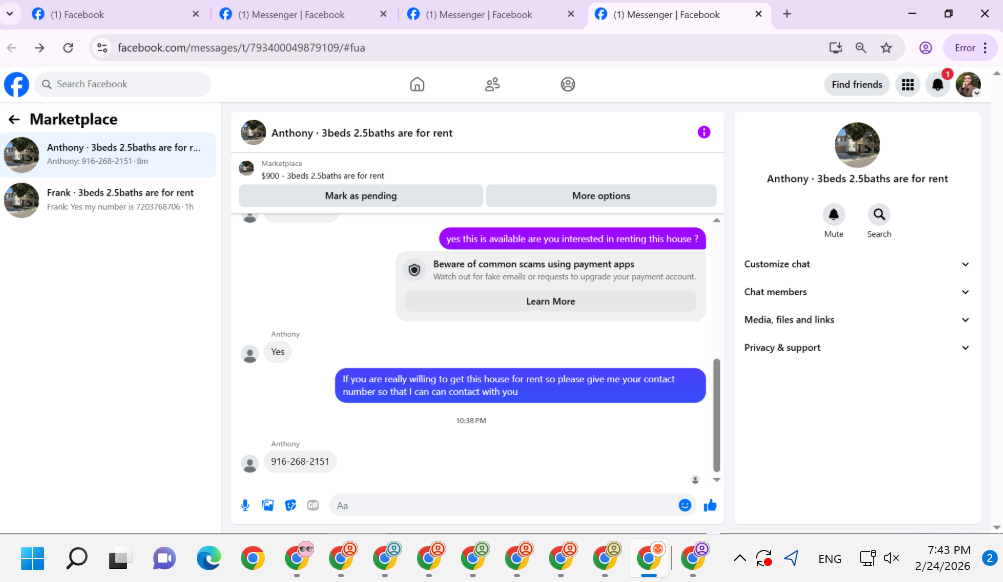The width and height of the screenshot is (1003, 582).
Task: Click the install app icon in address bar
Action: [x=835, y=47]
